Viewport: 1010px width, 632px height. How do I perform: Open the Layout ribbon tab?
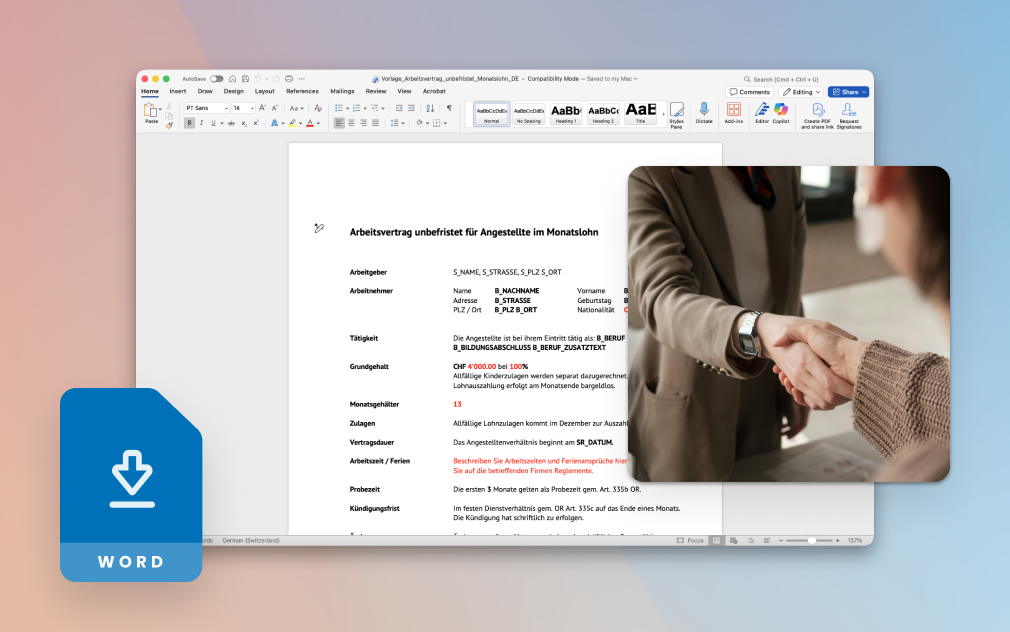[x=264, y=91]
